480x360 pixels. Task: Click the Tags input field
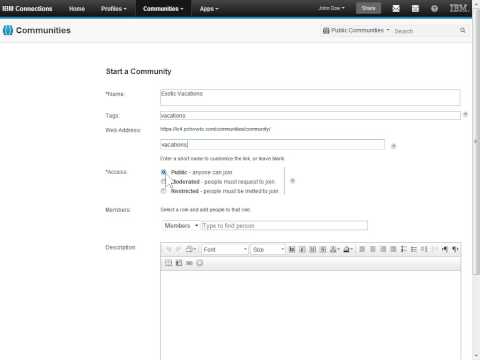tap(310, 115)
